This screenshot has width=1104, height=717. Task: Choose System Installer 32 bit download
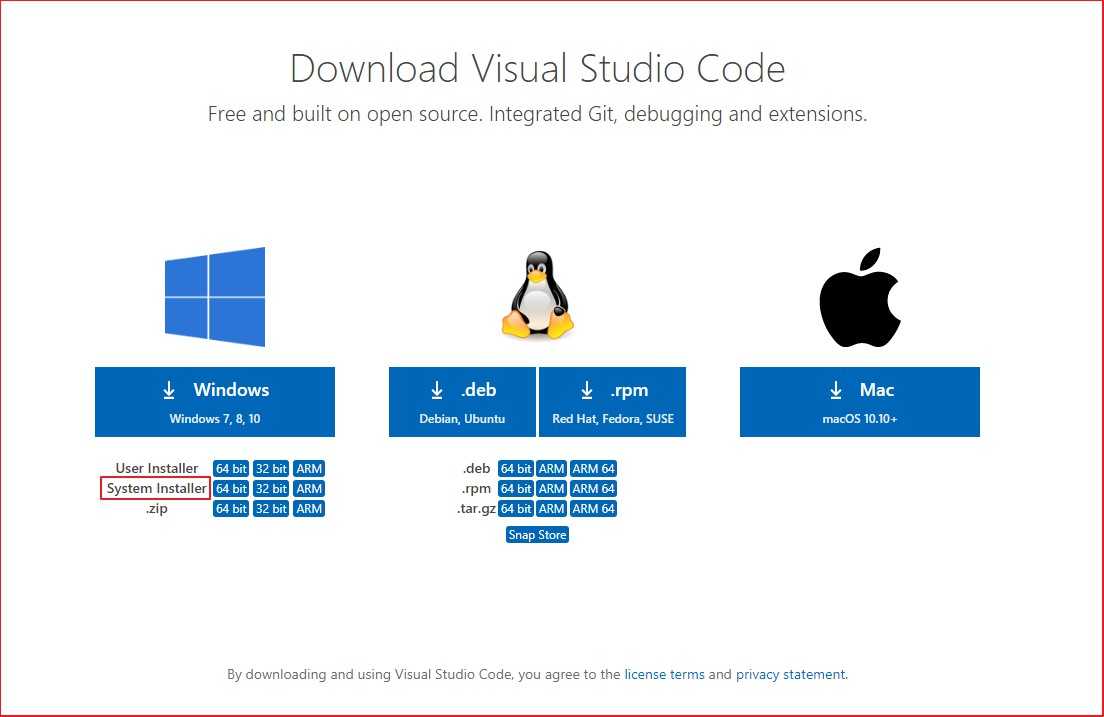click(x=271, y=488)
